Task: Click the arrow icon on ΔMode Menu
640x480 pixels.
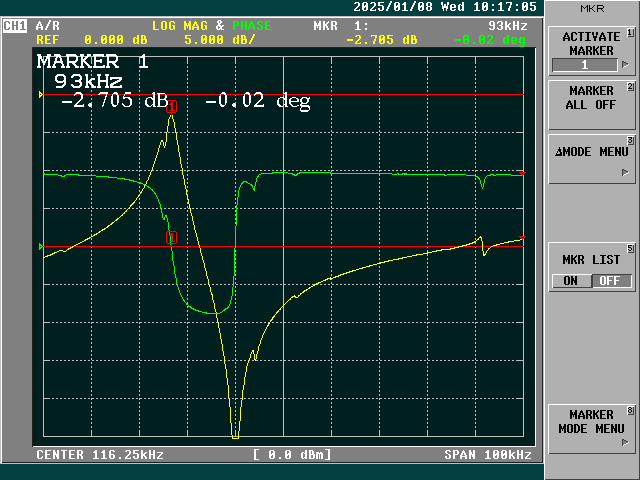Action: (x=625, y=172)
